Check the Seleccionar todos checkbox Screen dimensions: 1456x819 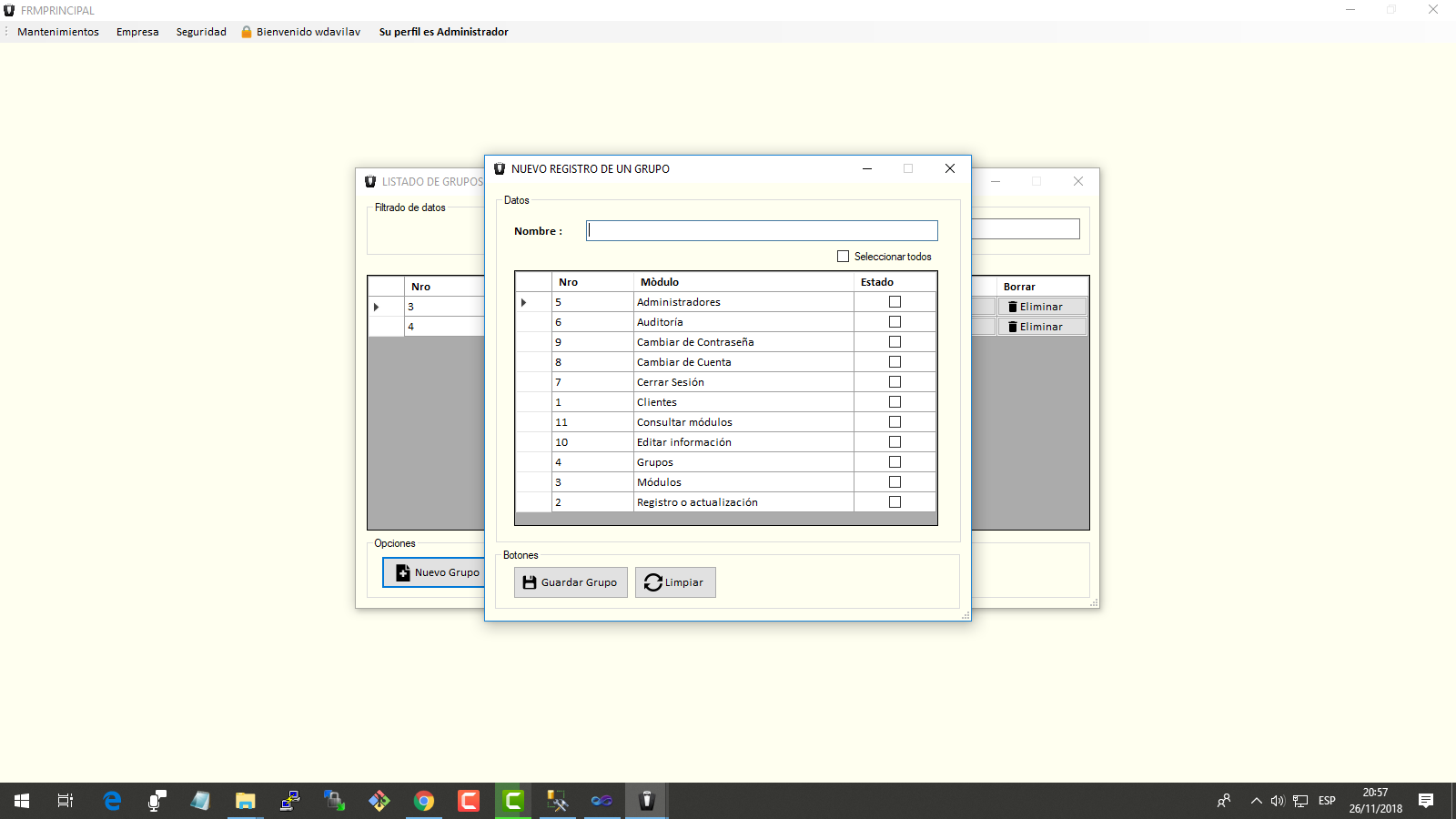[843, 257]
